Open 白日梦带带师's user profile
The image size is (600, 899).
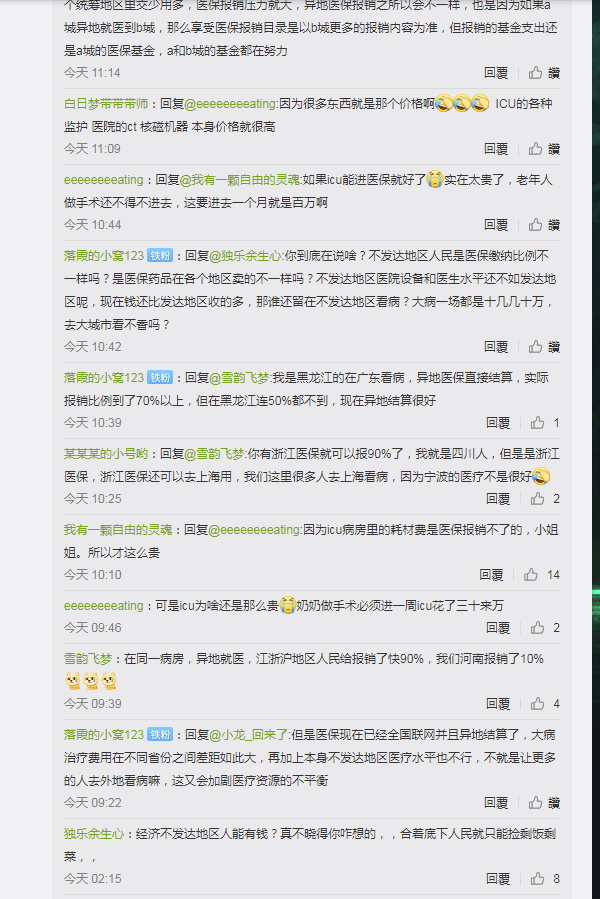106,104
